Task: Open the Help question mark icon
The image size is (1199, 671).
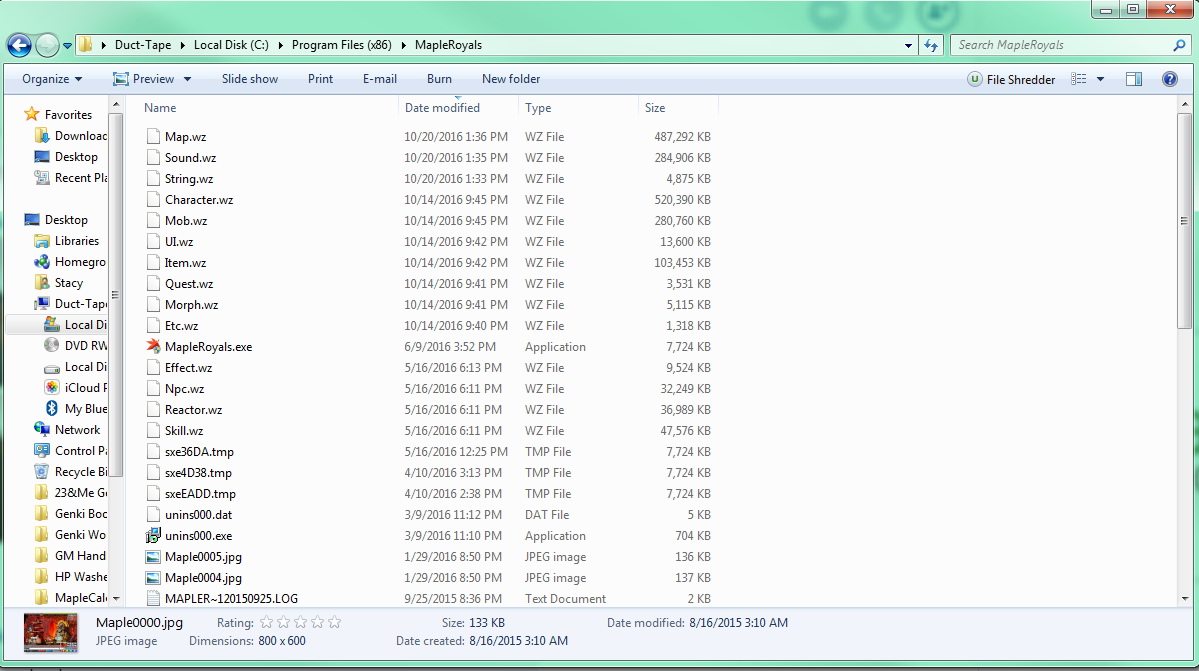Action: click(1170, 79)
